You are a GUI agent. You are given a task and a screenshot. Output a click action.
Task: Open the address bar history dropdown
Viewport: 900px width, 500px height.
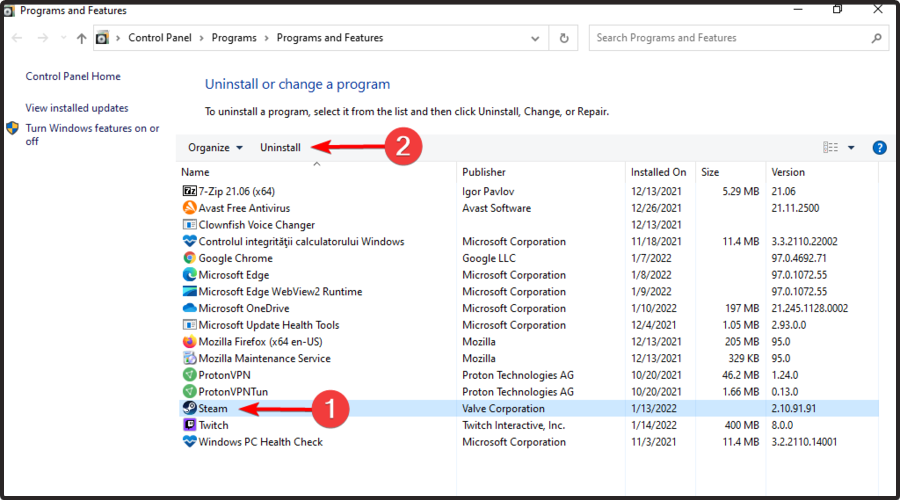[x=535, y=38]
